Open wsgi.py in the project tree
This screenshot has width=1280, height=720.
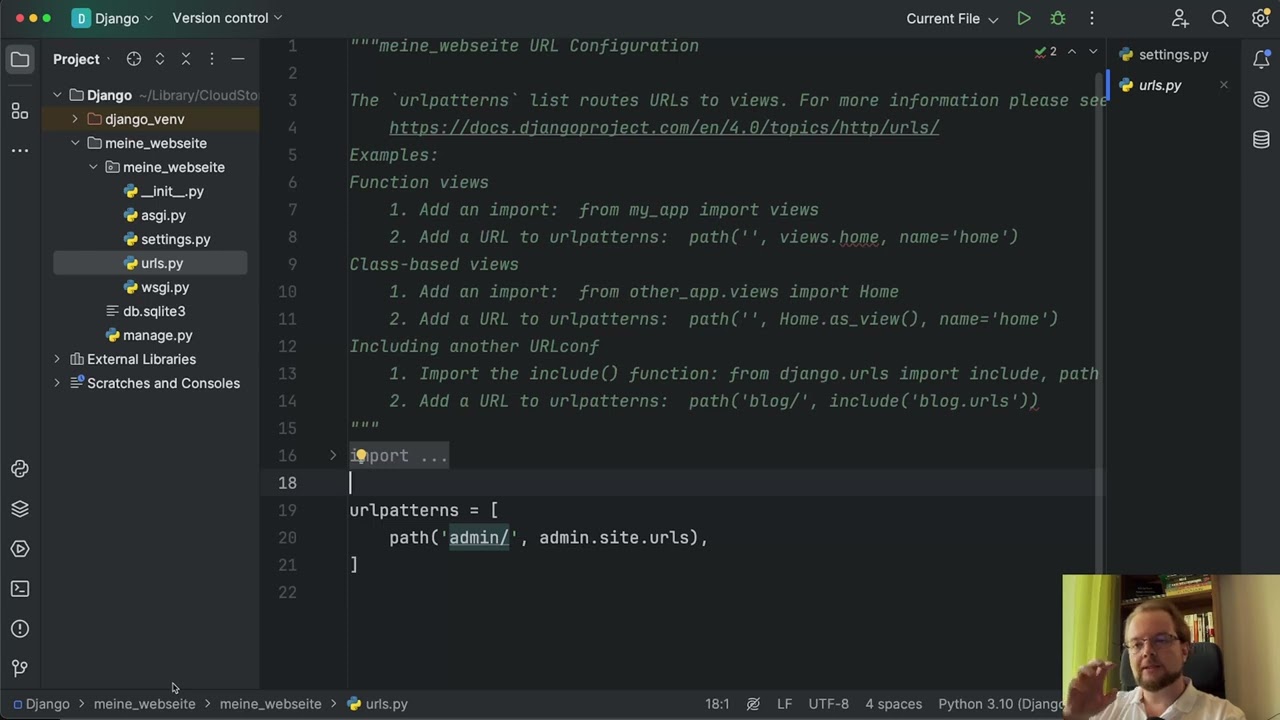[x=165, y=287]
